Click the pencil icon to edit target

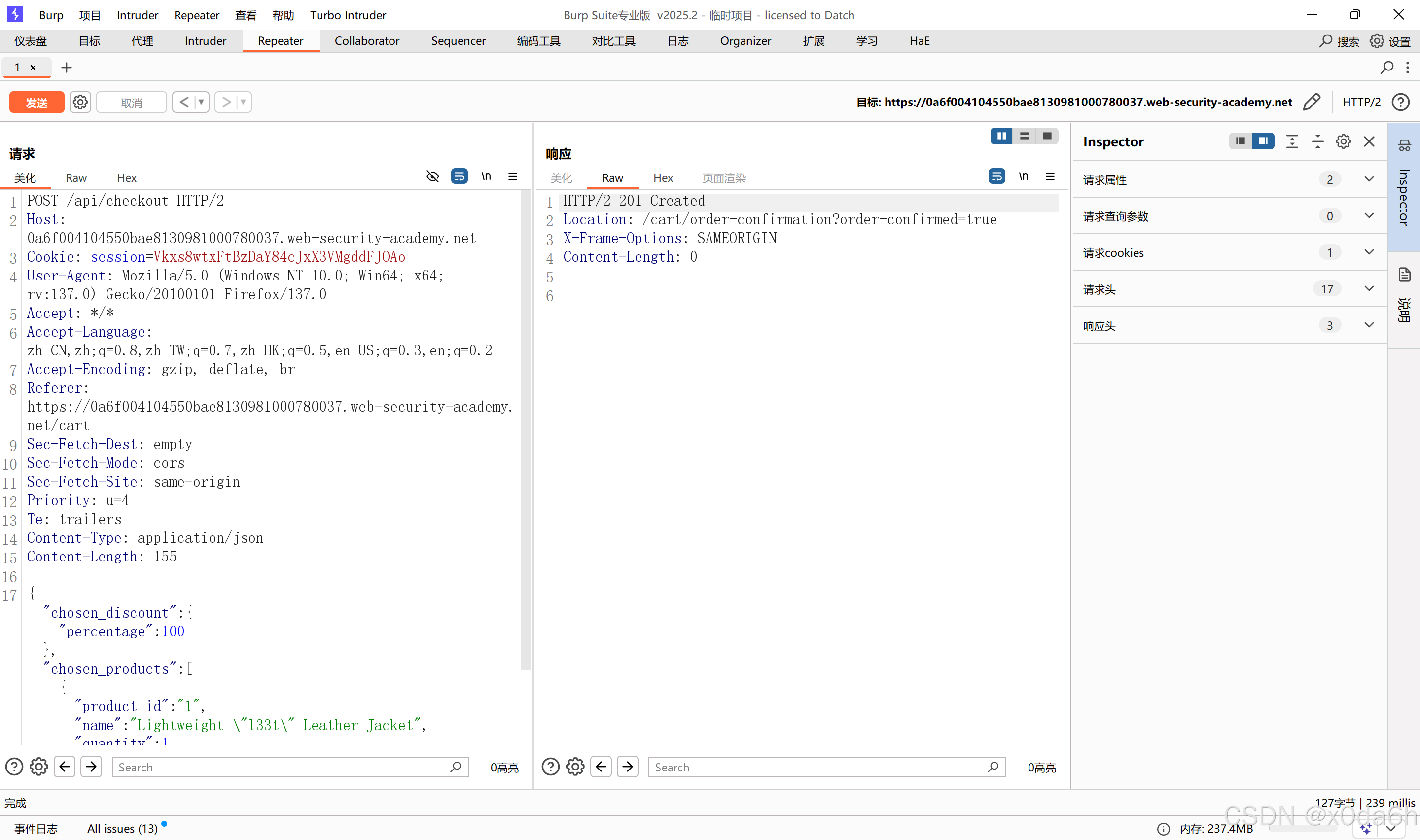[x=1312, y=102]
